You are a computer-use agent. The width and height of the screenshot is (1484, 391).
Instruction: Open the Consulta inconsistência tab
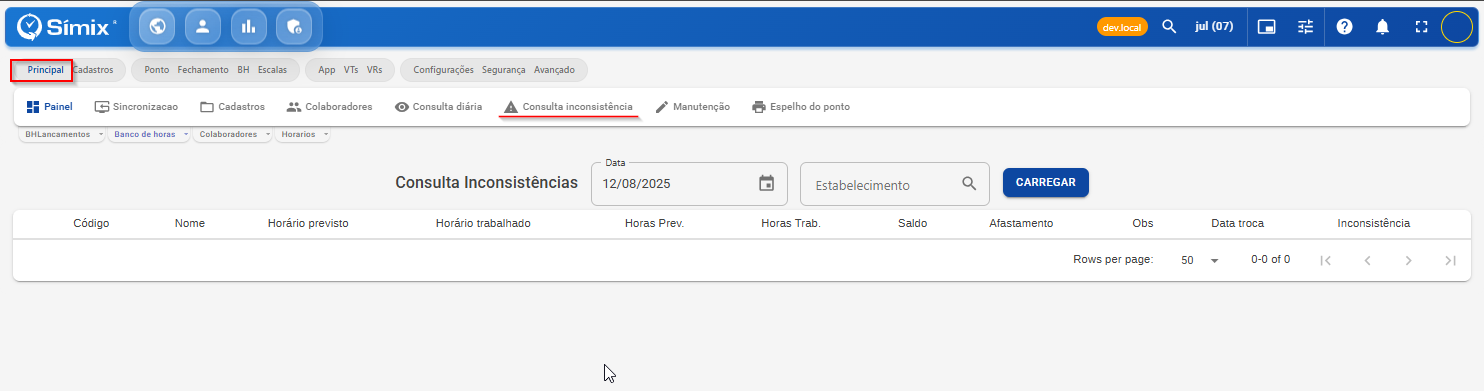point(568,107)
